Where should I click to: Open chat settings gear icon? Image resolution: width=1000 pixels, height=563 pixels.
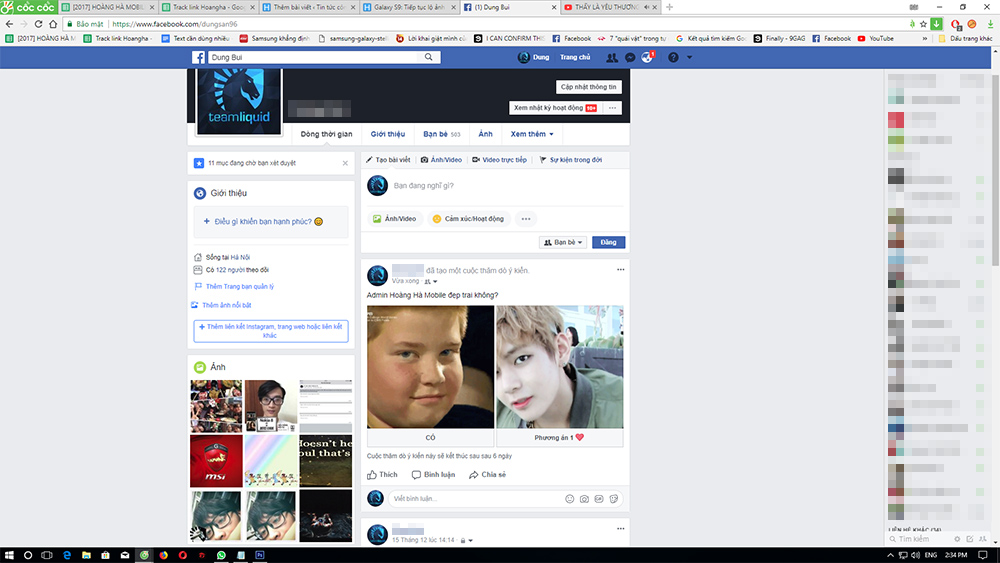click(x=957, y=539)
